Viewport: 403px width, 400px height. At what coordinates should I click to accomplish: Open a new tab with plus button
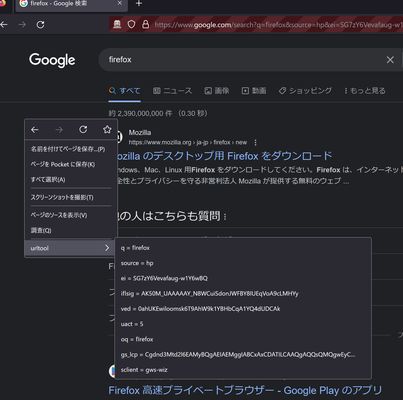139,4
